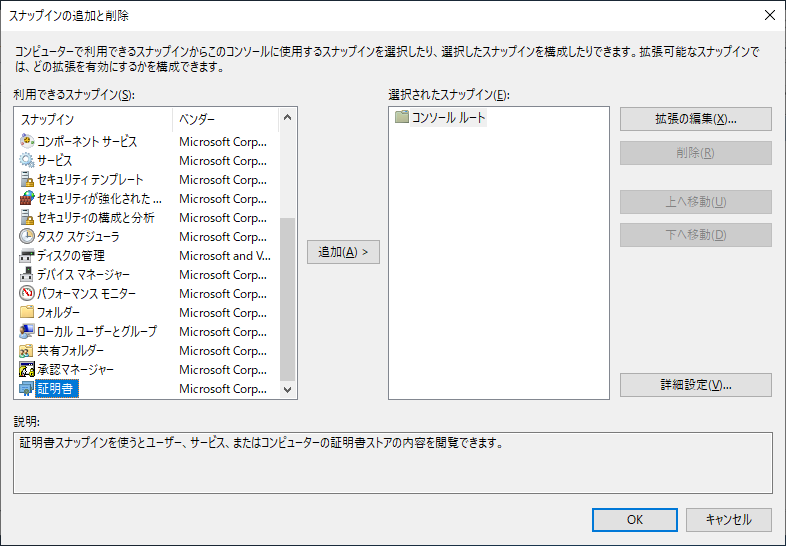Select the 証明書 certificate icon
This screenshot has height=546, width=786.
pyautogui.click(x=27, y=389)
